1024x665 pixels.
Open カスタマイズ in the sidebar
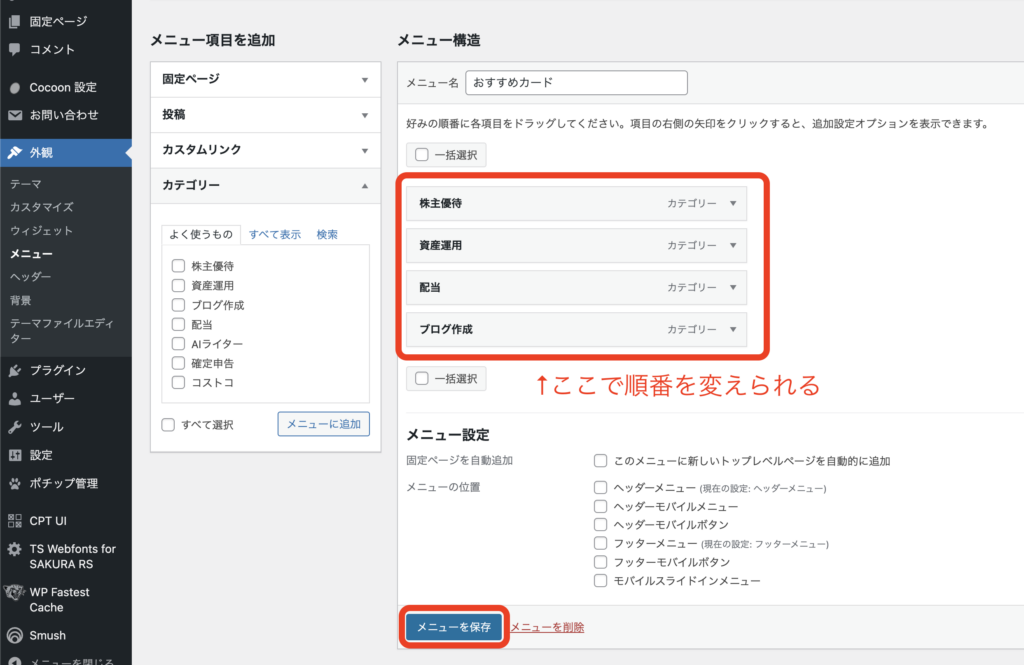point(41,207)
